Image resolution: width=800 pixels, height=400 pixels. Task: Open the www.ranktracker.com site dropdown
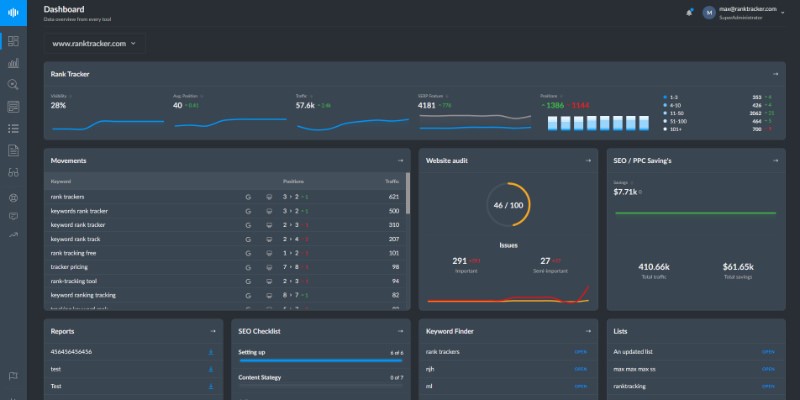click(94, 44)
